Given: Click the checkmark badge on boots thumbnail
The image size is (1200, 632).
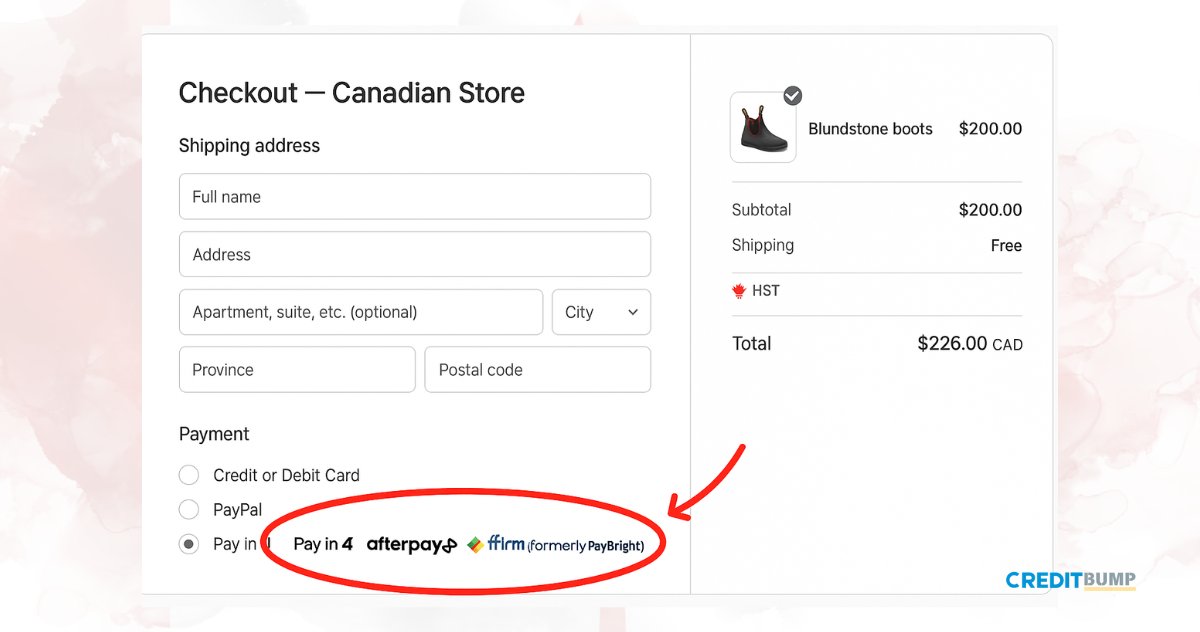Looking at the screenshot, I should point(793,95).
